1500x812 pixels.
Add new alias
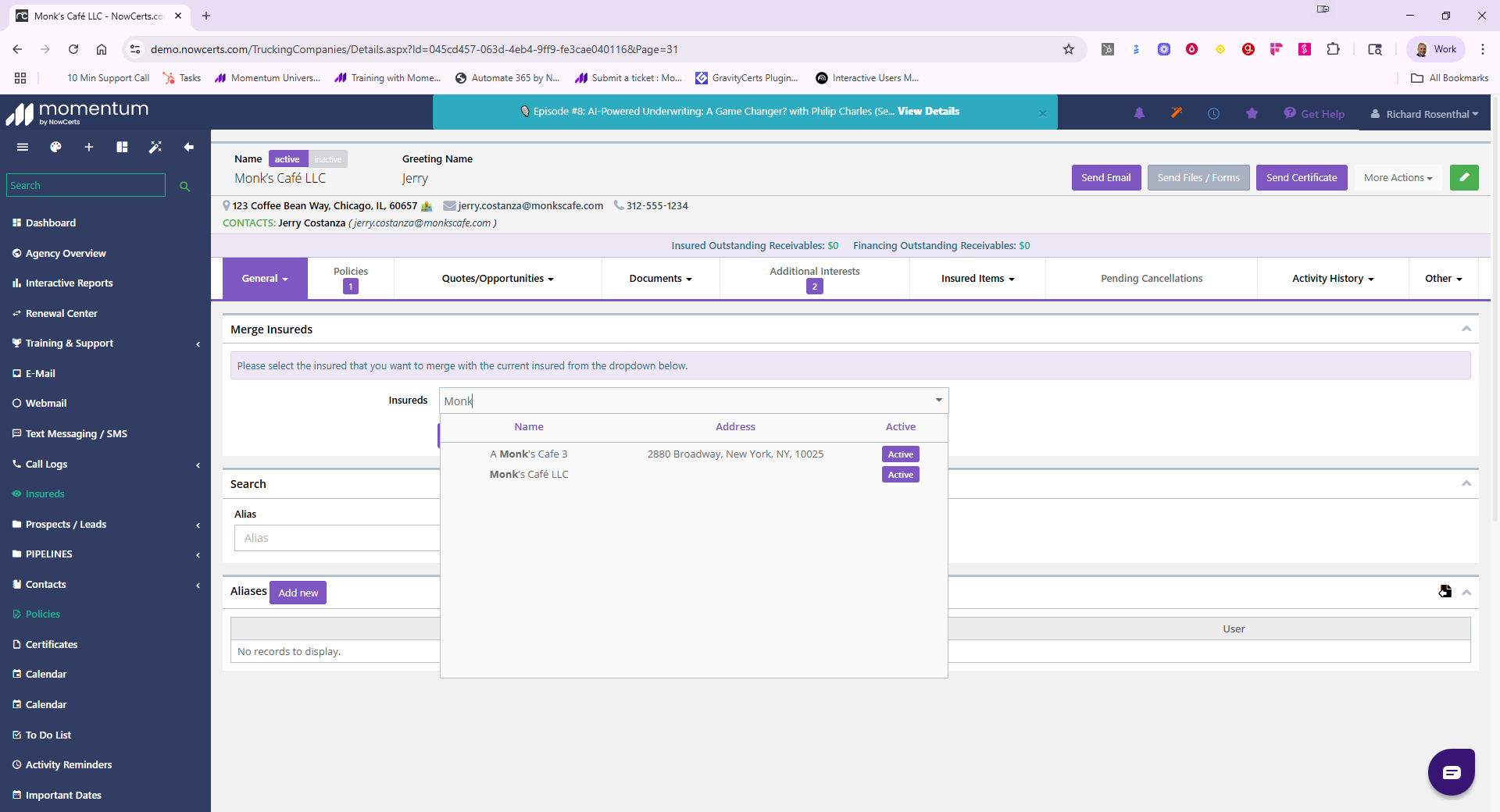(x=298, y=593)
